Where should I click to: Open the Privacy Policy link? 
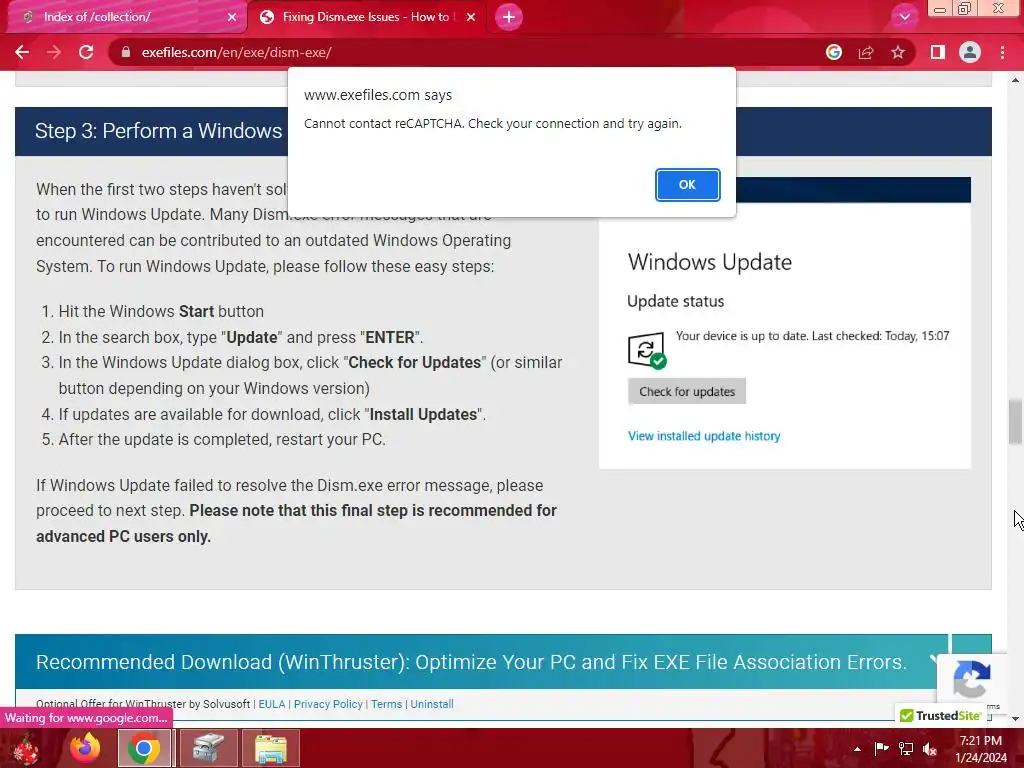328,704
